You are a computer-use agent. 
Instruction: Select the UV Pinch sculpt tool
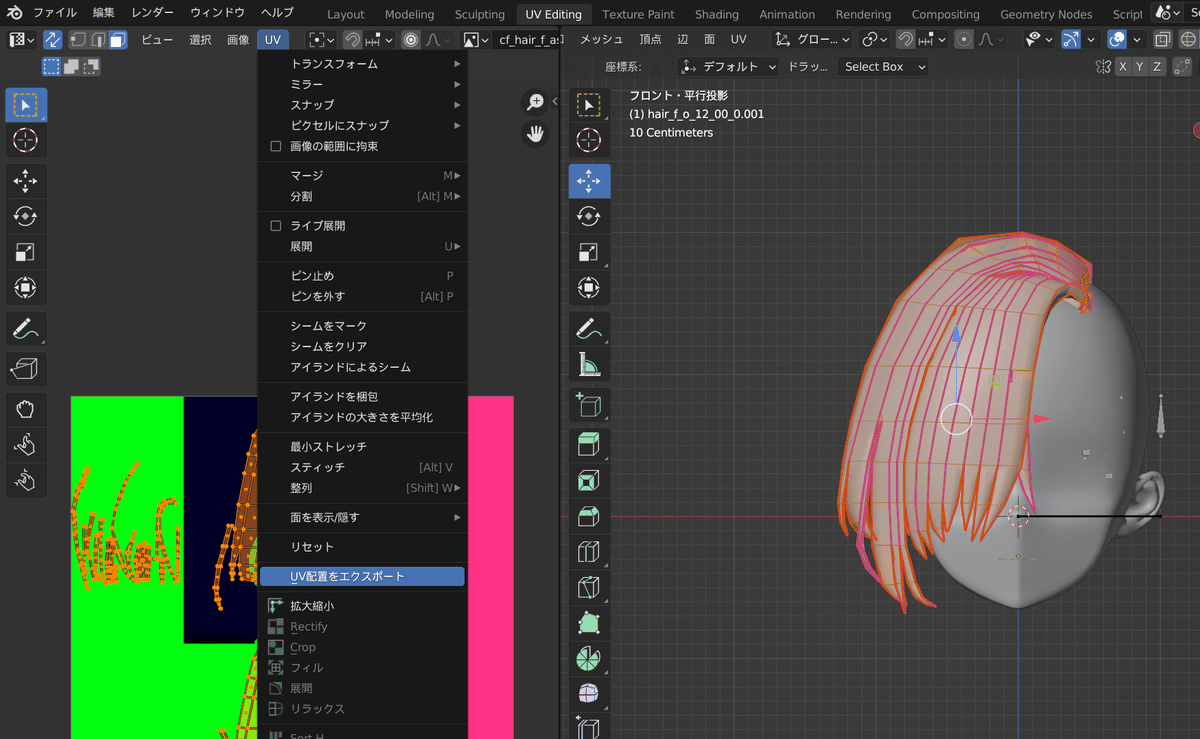tap(25, 481)
